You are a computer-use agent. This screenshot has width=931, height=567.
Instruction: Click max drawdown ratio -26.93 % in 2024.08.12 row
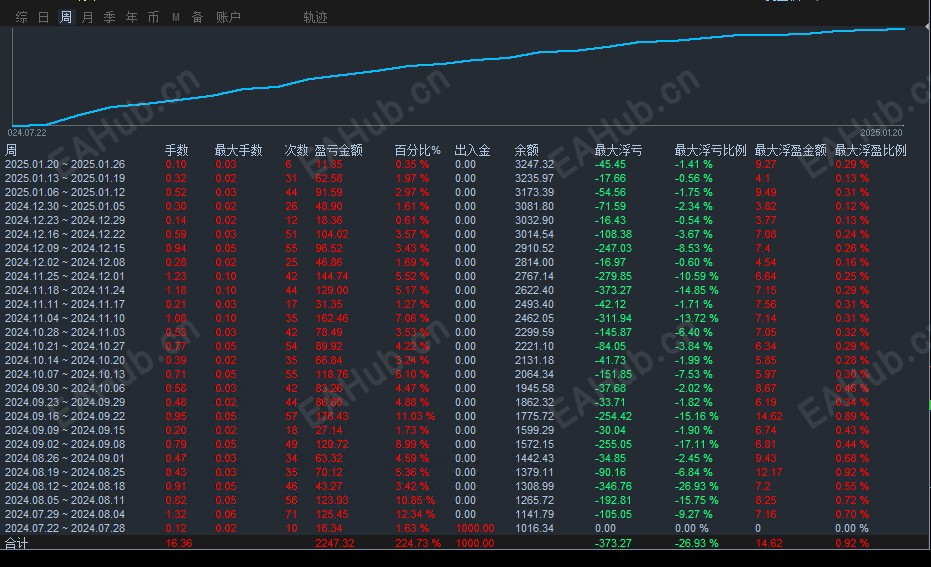696,486
